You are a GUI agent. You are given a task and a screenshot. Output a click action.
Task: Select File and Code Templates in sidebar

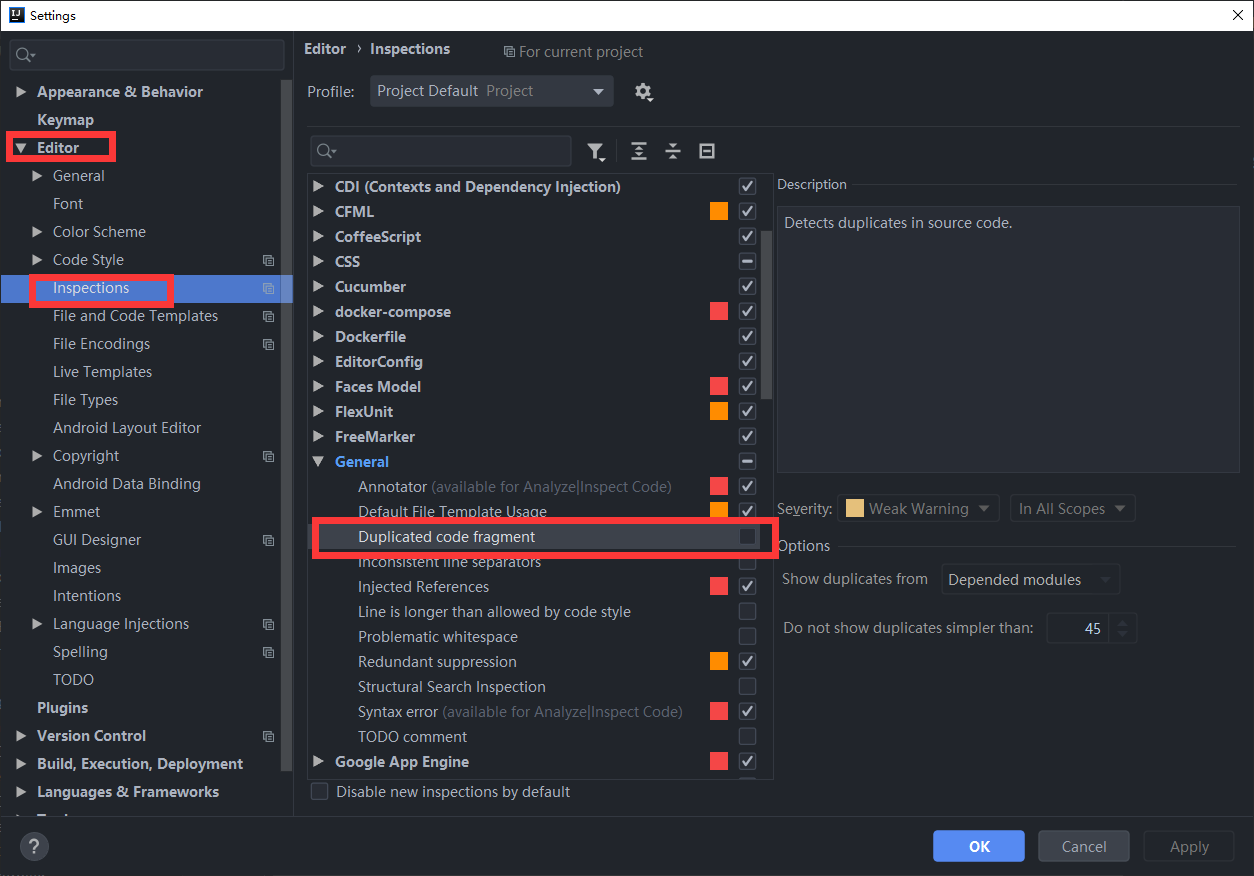tap(134, 315)
